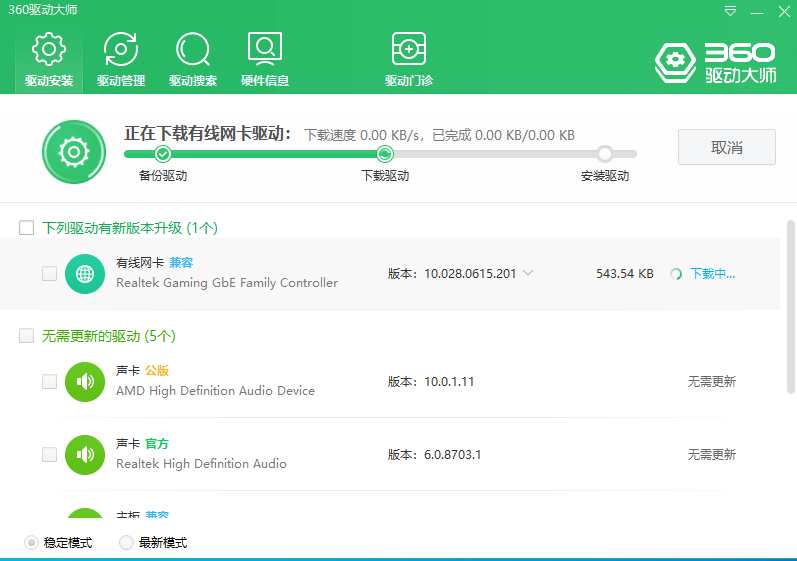Click the 取消 button
The image size is (797, 561).
pyautogui.click(x=727, y=147)
